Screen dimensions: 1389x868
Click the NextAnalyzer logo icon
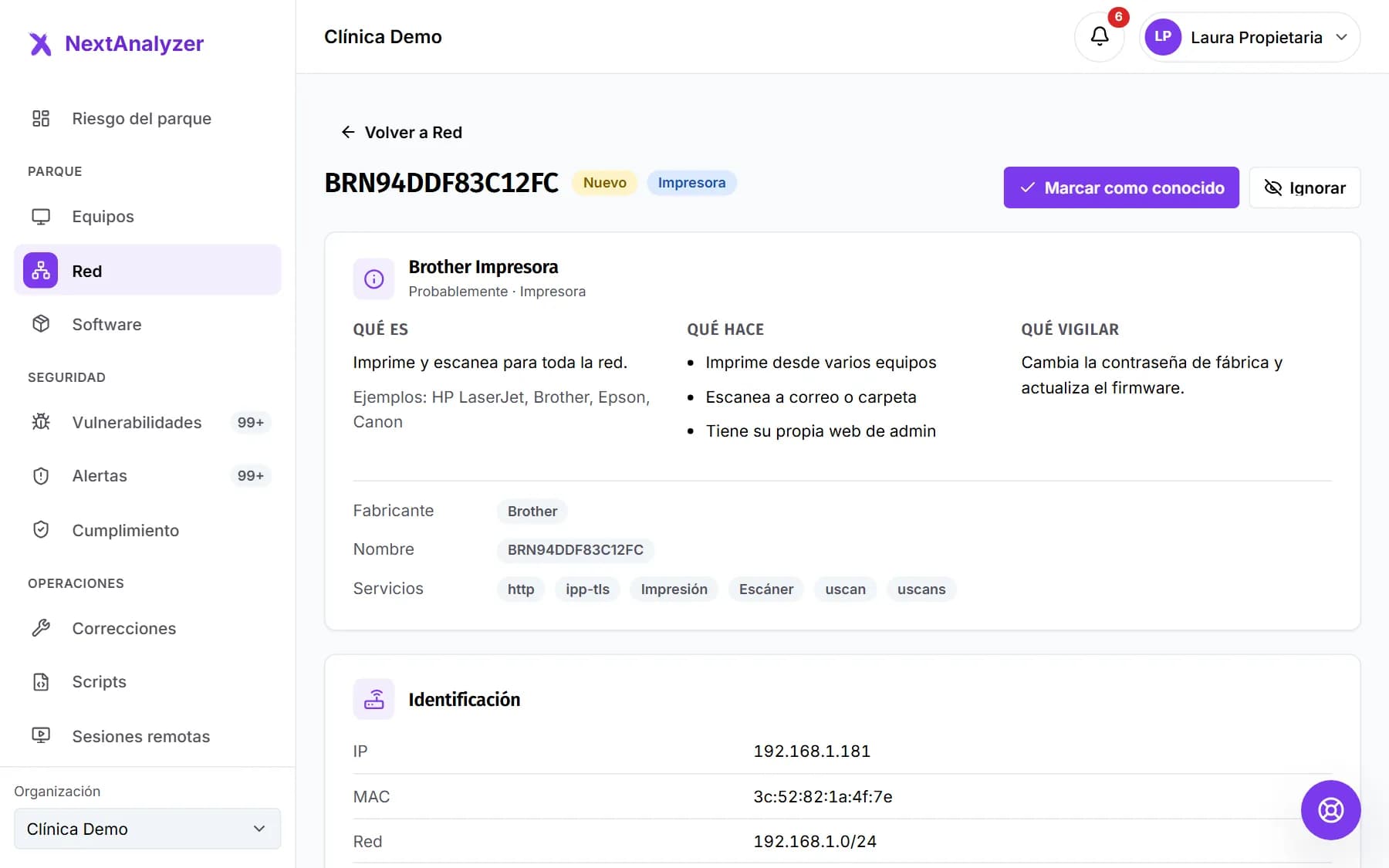click(x=40, y=44)
